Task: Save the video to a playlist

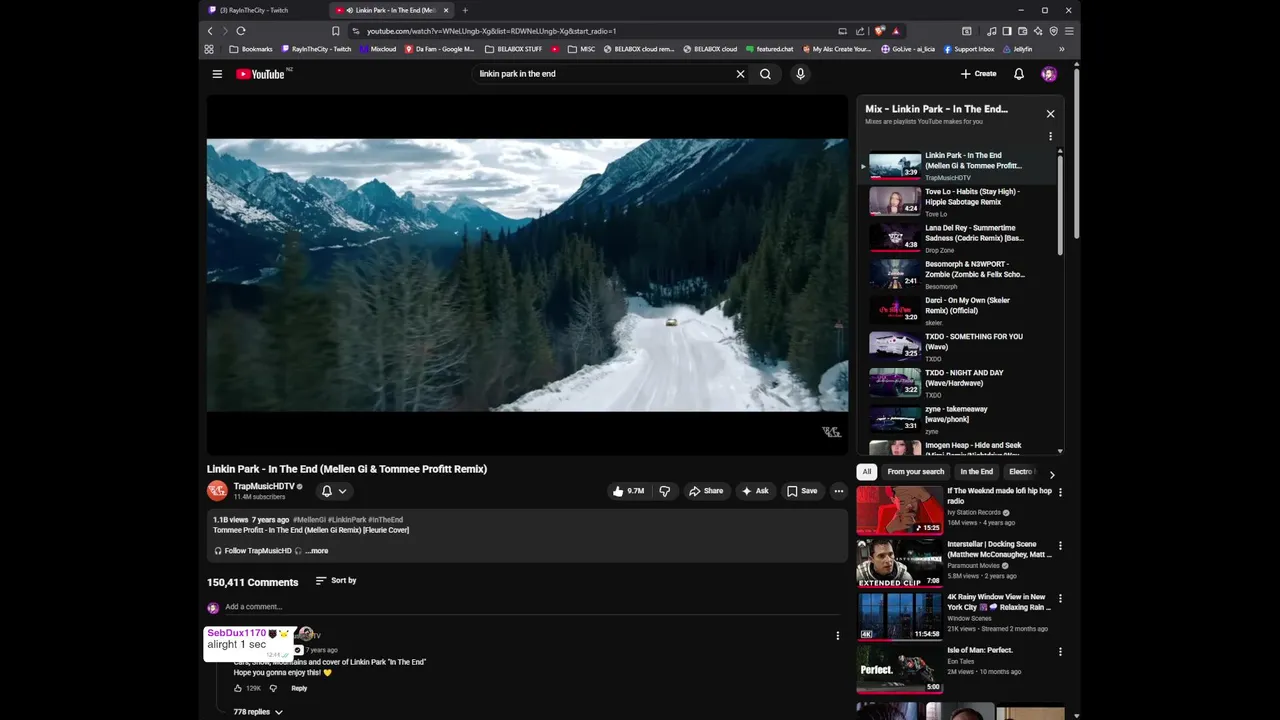Action: (x=802, y=491)
